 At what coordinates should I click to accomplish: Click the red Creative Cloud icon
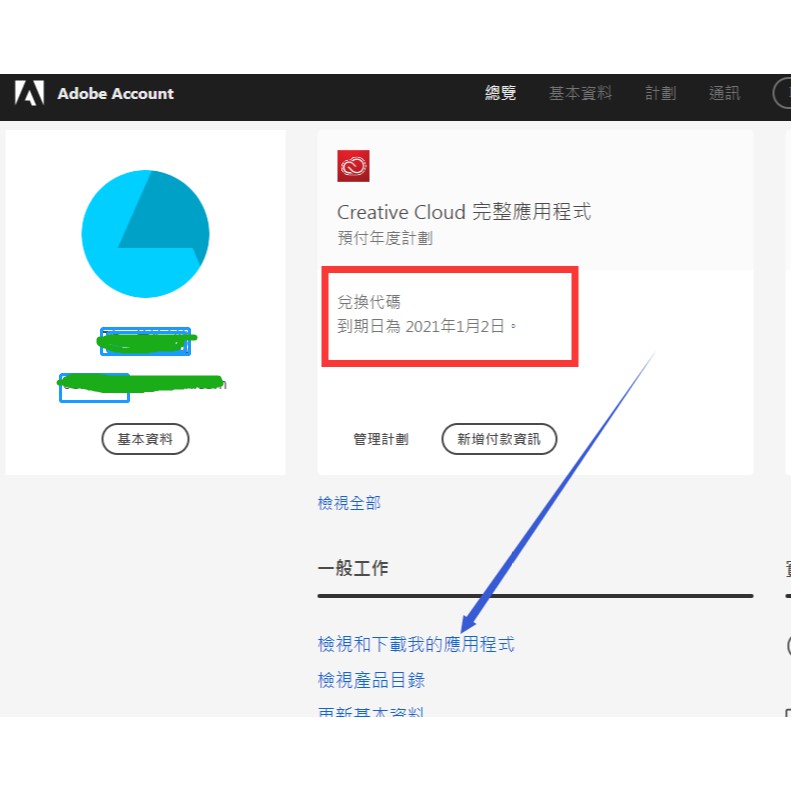(353, 166)
